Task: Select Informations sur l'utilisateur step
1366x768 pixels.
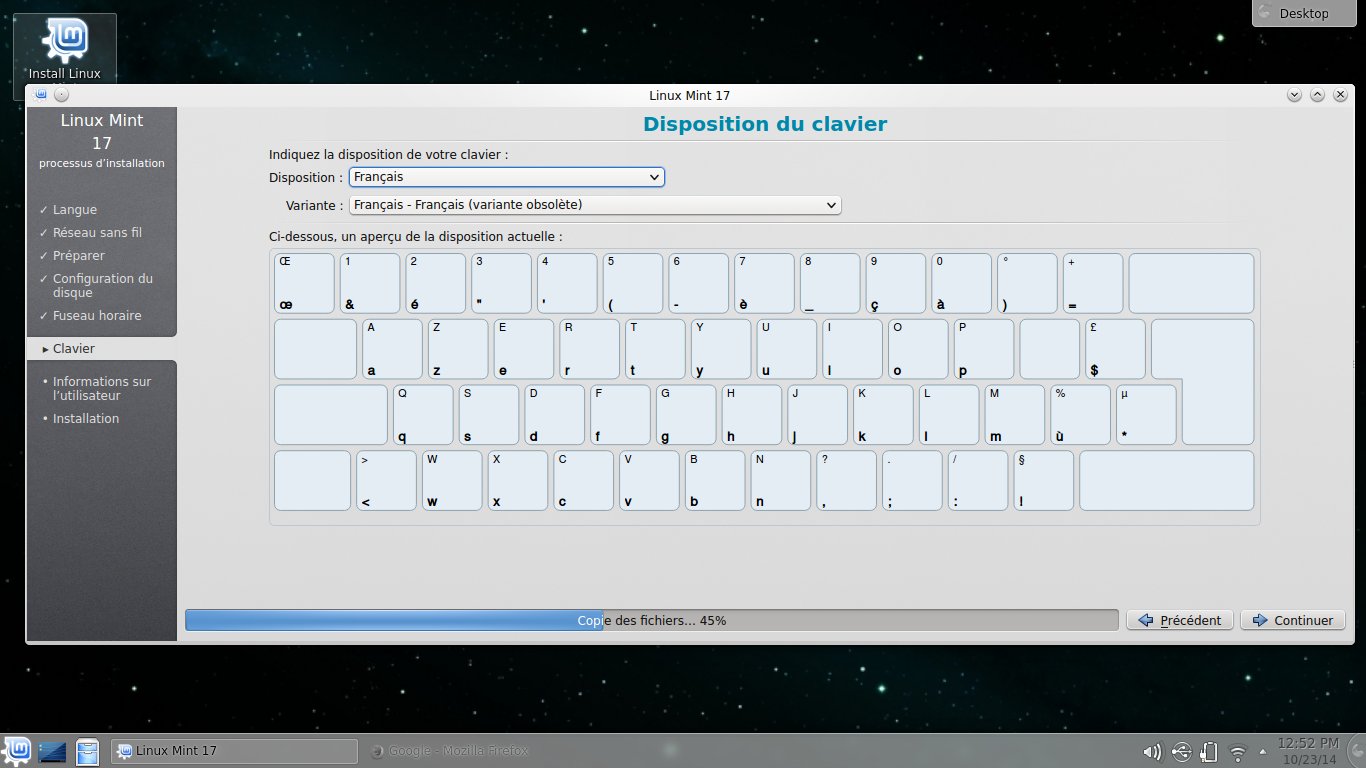Action: pos(101,389)
